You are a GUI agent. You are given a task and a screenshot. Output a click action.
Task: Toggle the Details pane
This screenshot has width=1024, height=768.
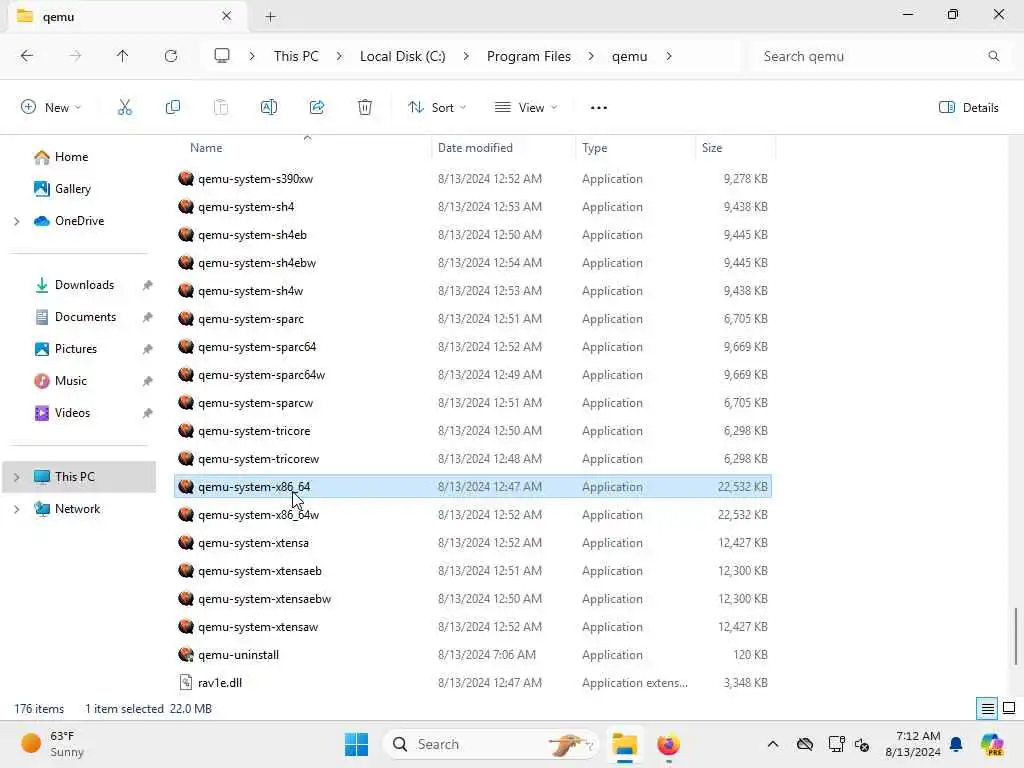tap(968, 108)
